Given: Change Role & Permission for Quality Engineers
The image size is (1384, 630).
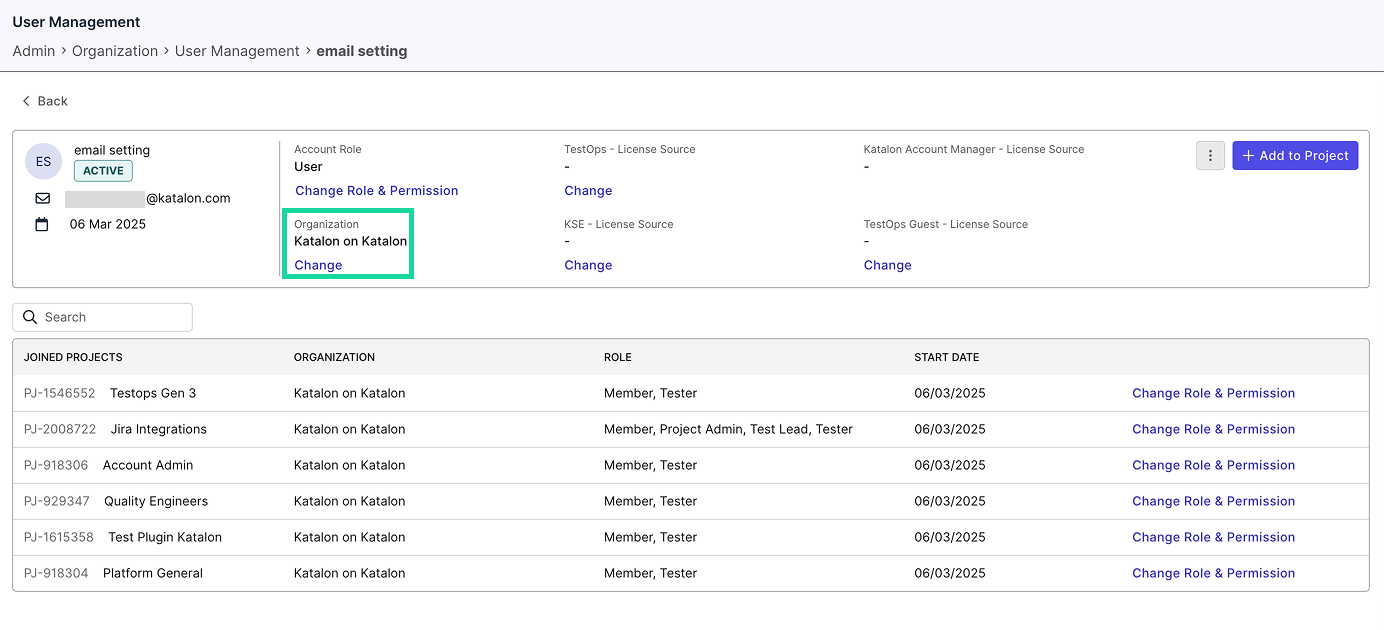Looking at the screenshot, I should pyautogui.click(x=1213, y=501).
